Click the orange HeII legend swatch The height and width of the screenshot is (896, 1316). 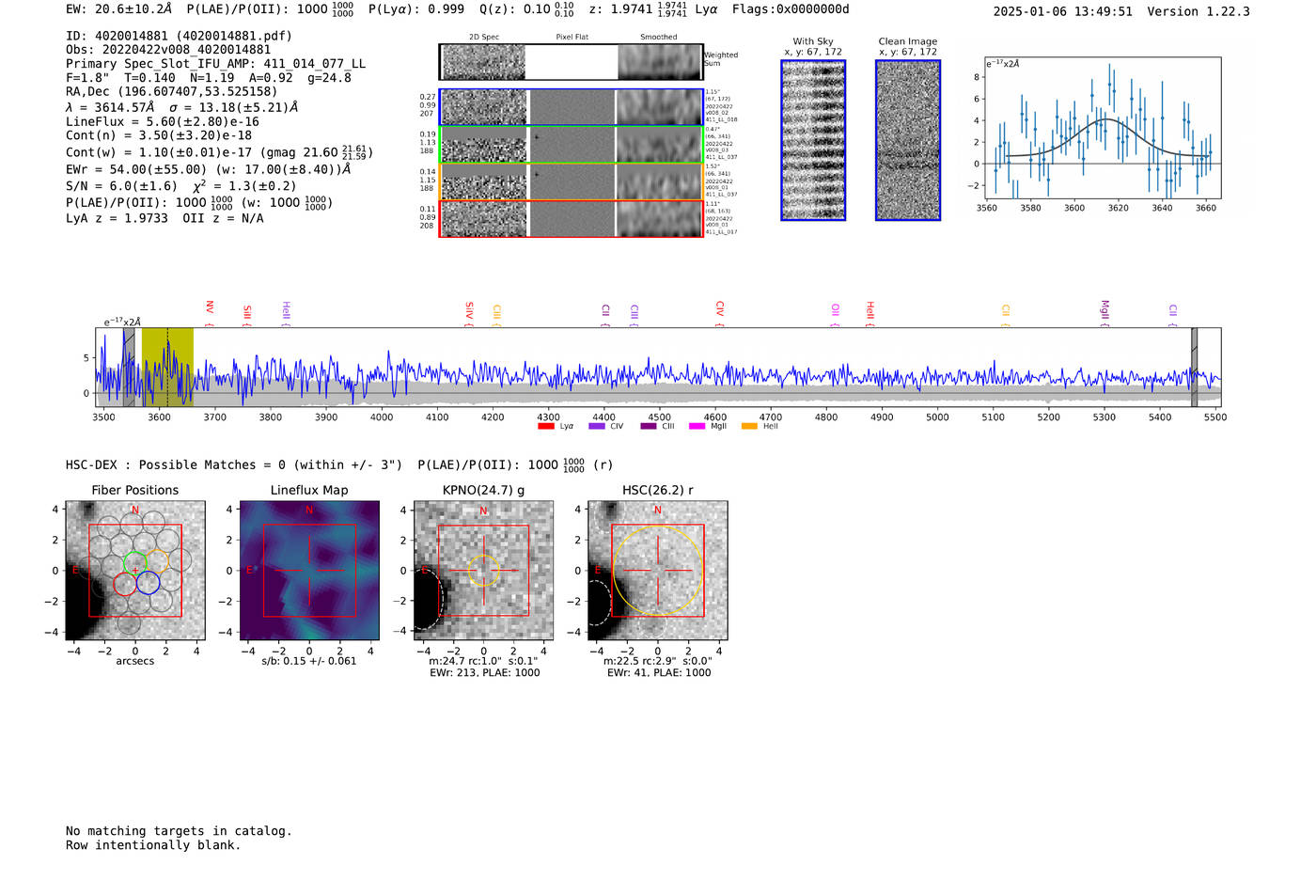click(749, 426)
